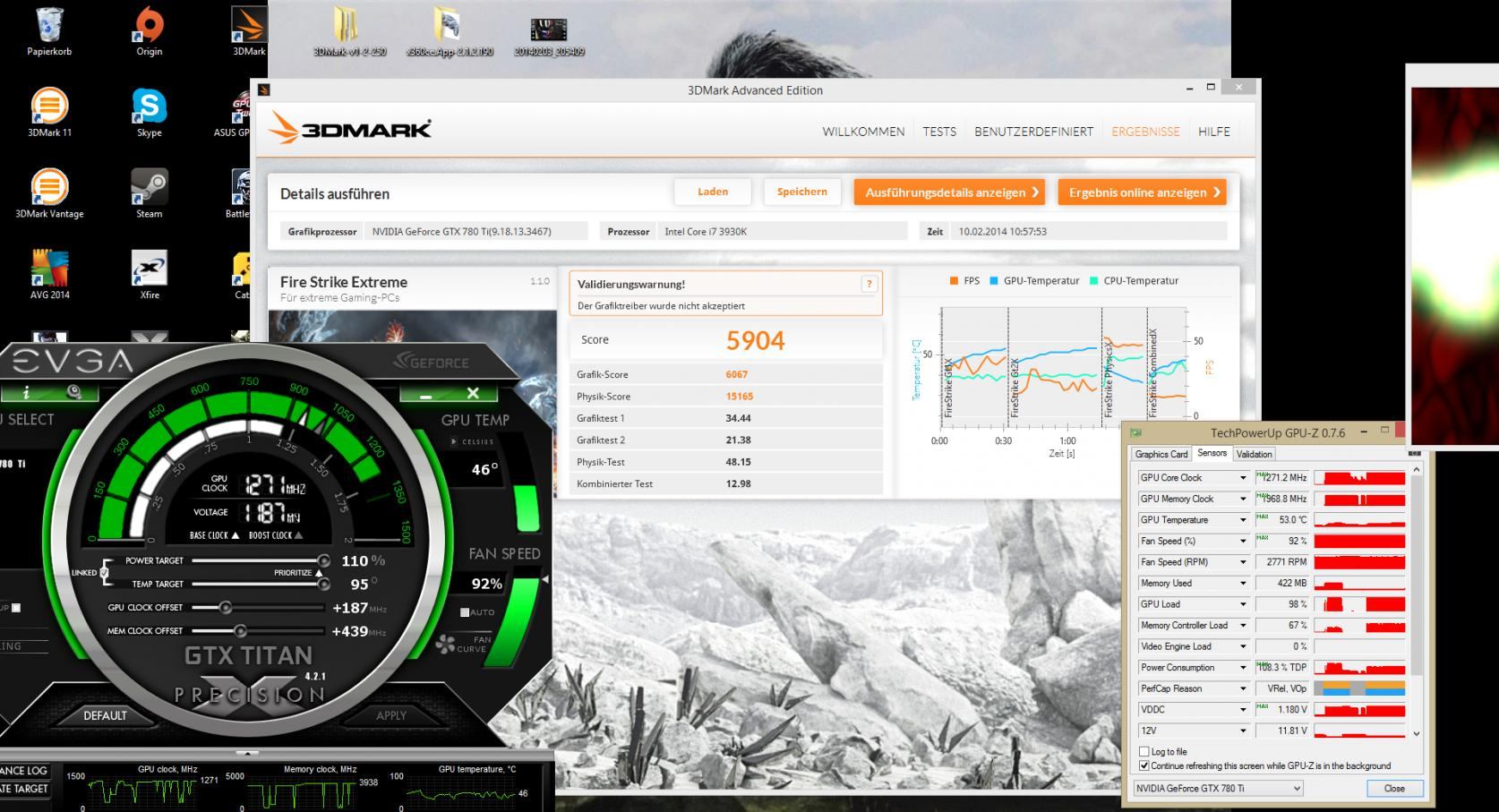Enable the Log to file checkbox in GPU-Z
This screenshot has width=1499, height=812.
tap(1144, 752)
